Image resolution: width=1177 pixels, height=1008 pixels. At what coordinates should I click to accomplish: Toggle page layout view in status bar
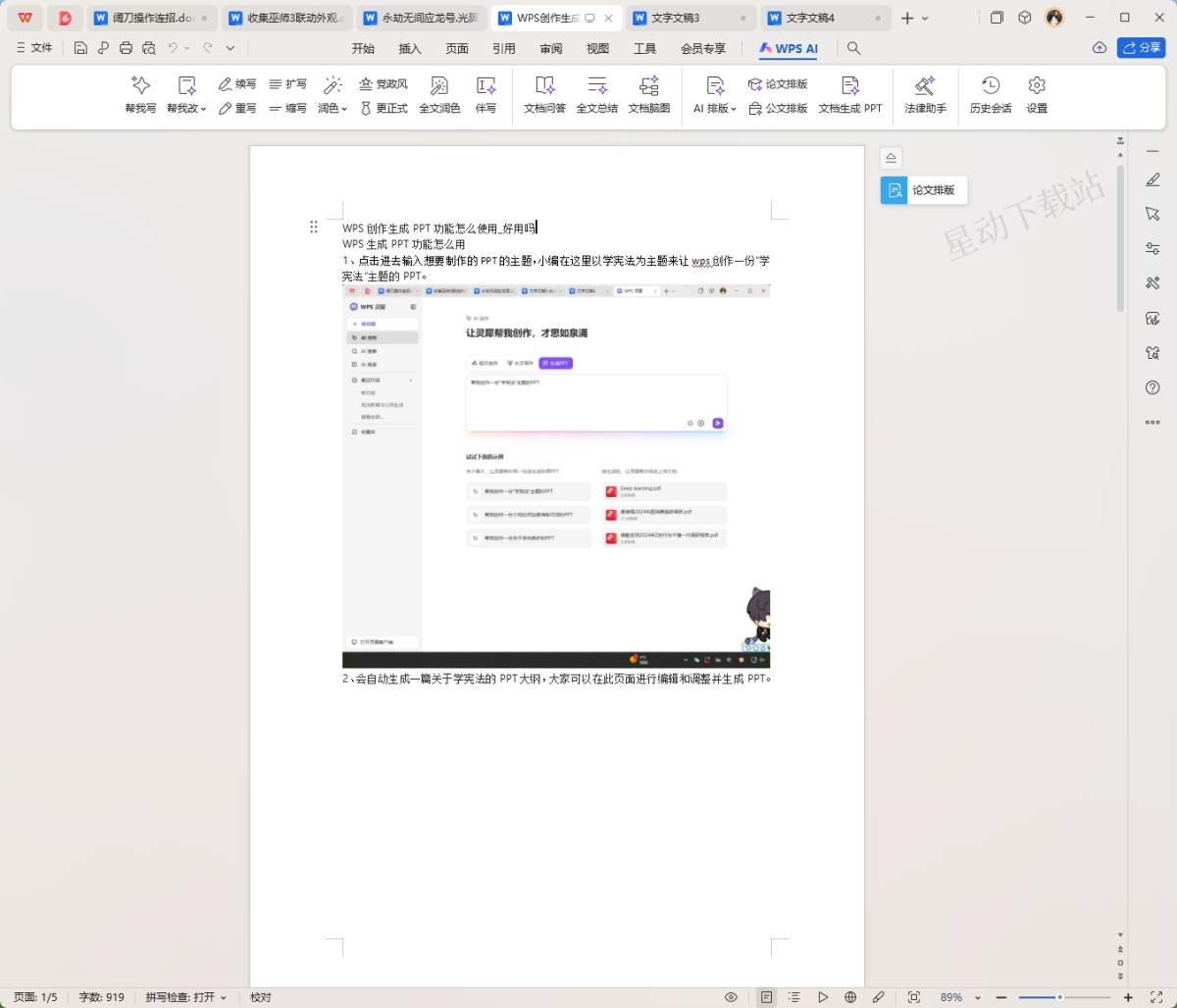pyautogui.click(x=766, y=997)
